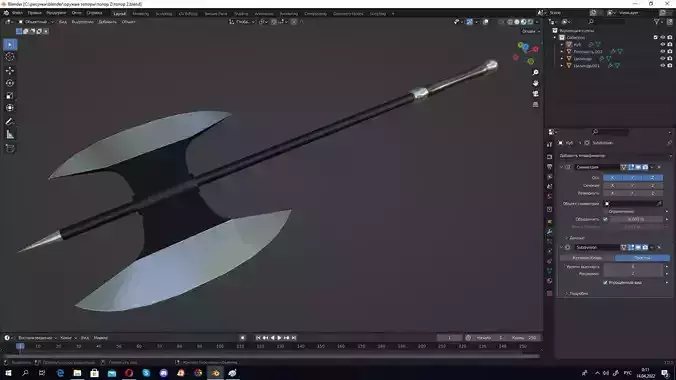Toggle Рассечение Y bisect button
The width and height of the screenshot is (676, 380).
click(633, 185)
